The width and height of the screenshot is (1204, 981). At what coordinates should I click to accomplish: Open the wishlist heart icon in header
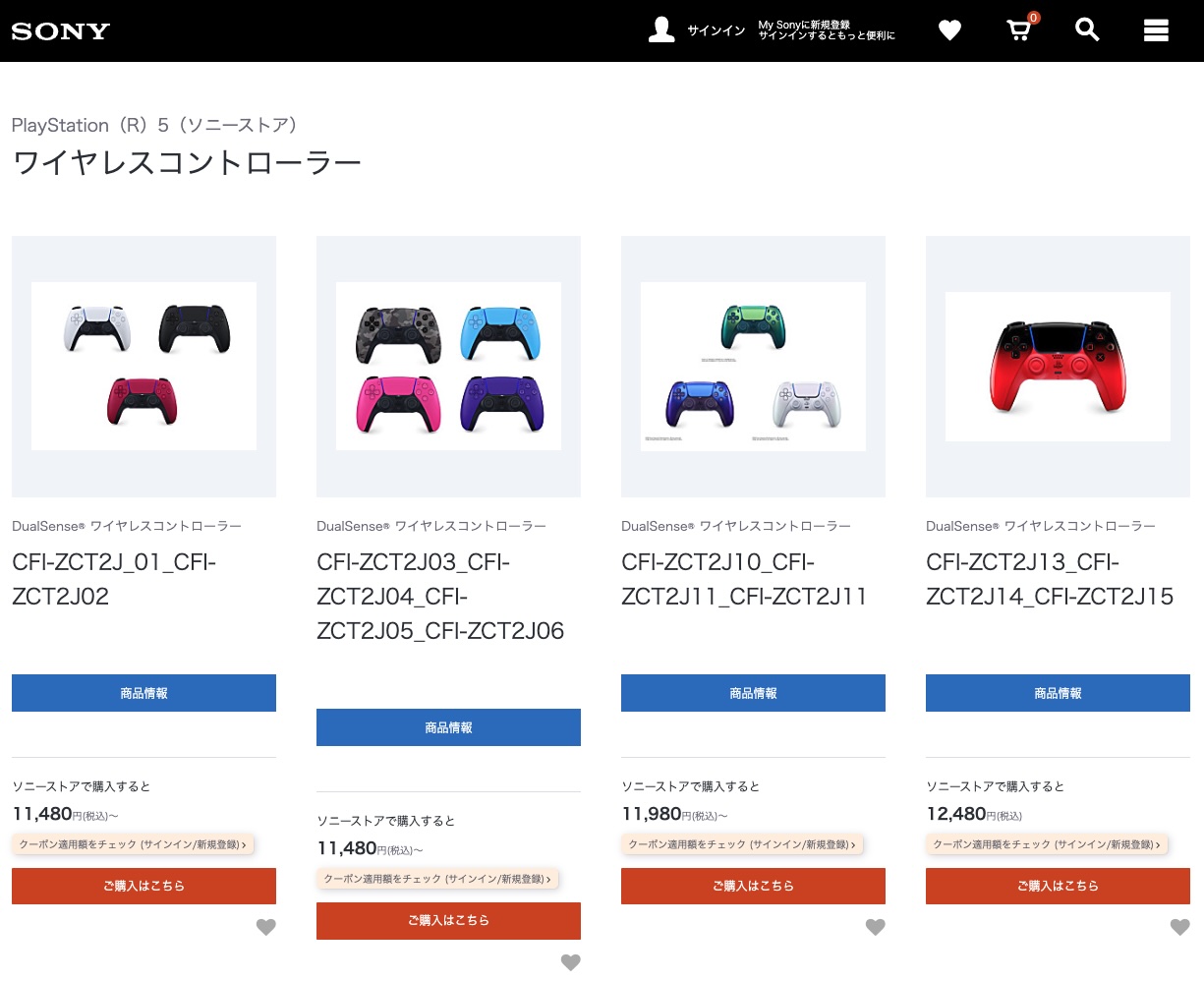pos(949,31)
